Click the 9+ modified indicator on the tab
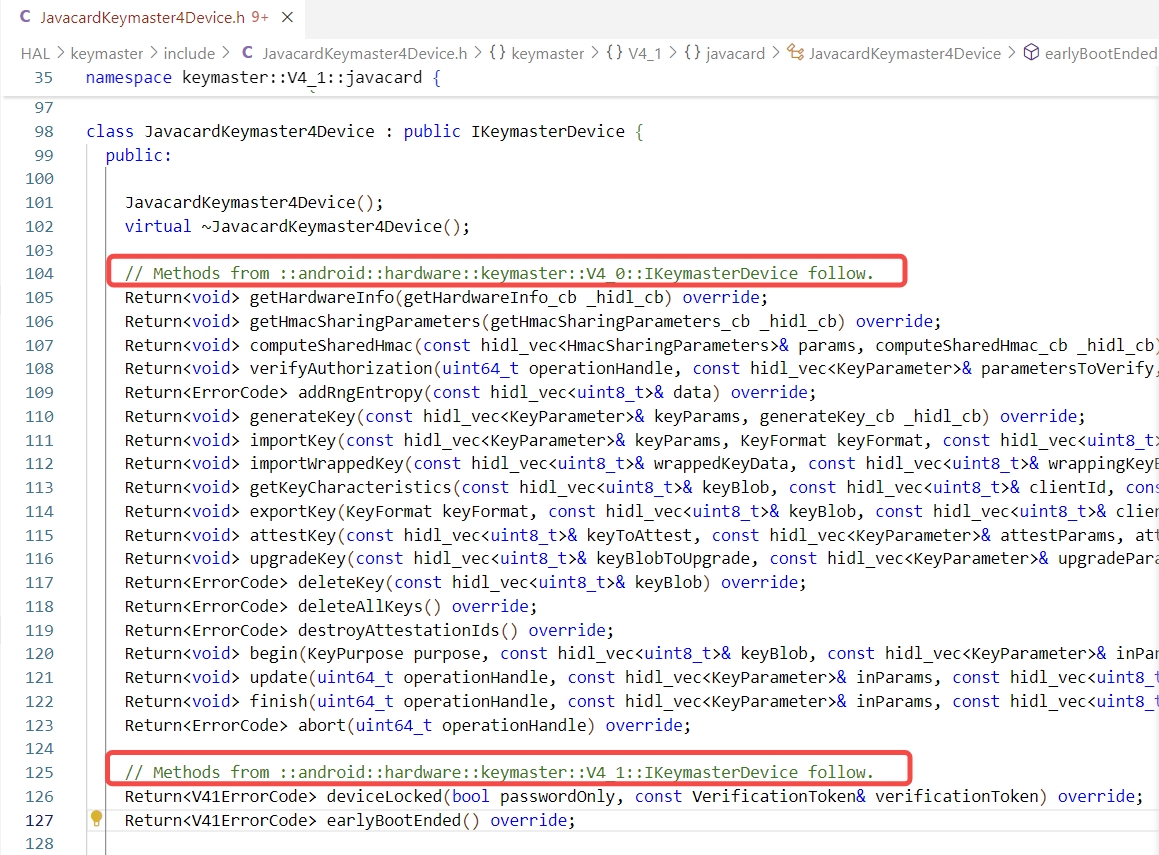This screenshot has height=855, width=1159. click(x=259, y=17)
